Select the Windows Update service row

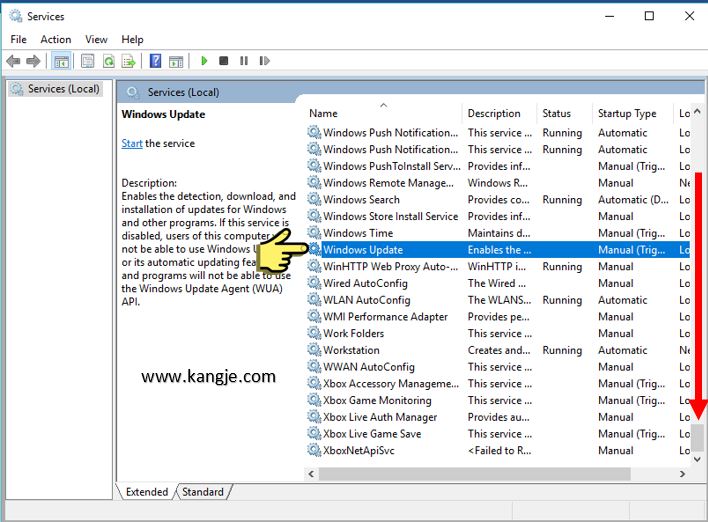tap(498, 250)
